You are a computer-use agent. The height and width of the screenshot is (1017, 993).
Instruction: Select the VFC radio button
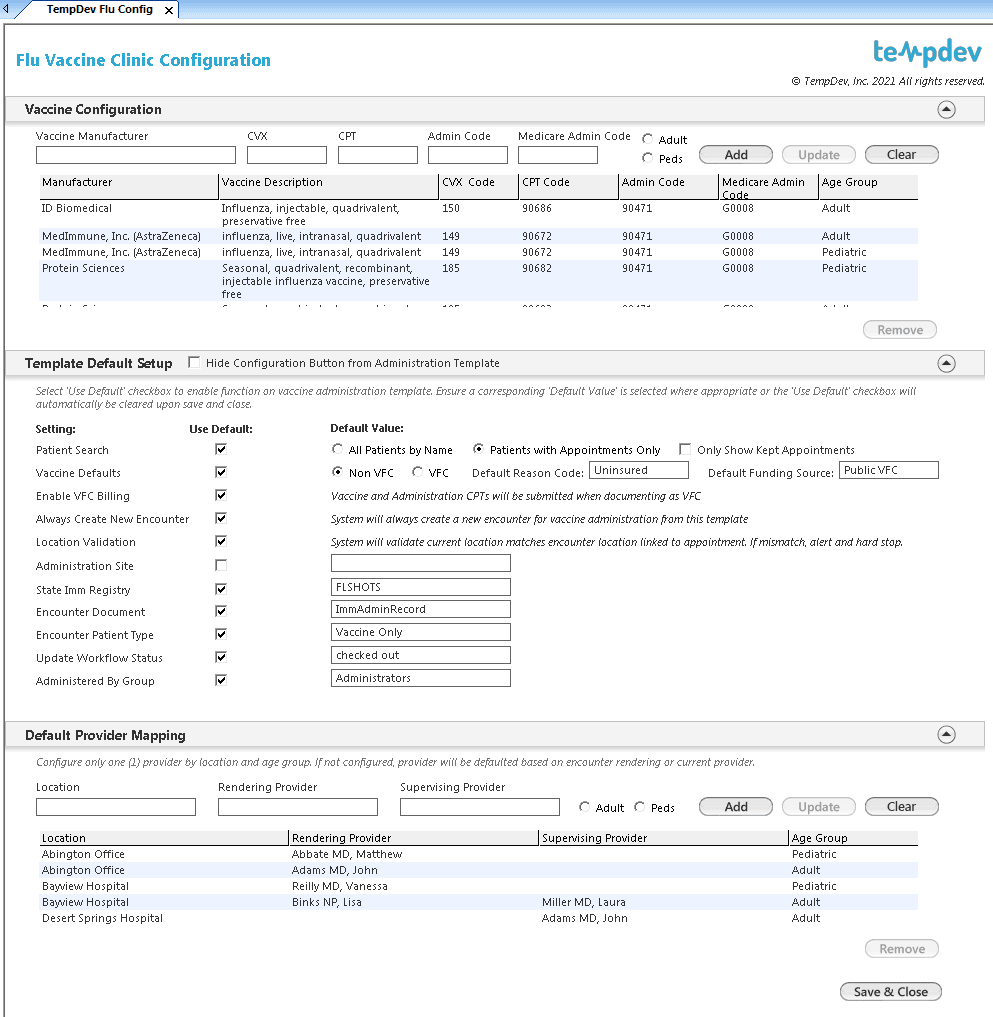coord(417,473)
